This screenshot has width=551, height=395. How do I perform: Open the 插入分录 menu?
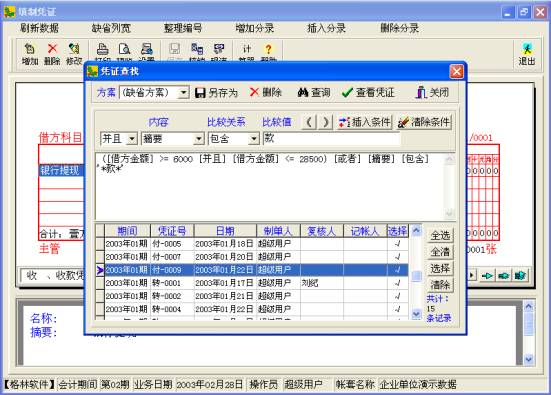click(326, 28)
